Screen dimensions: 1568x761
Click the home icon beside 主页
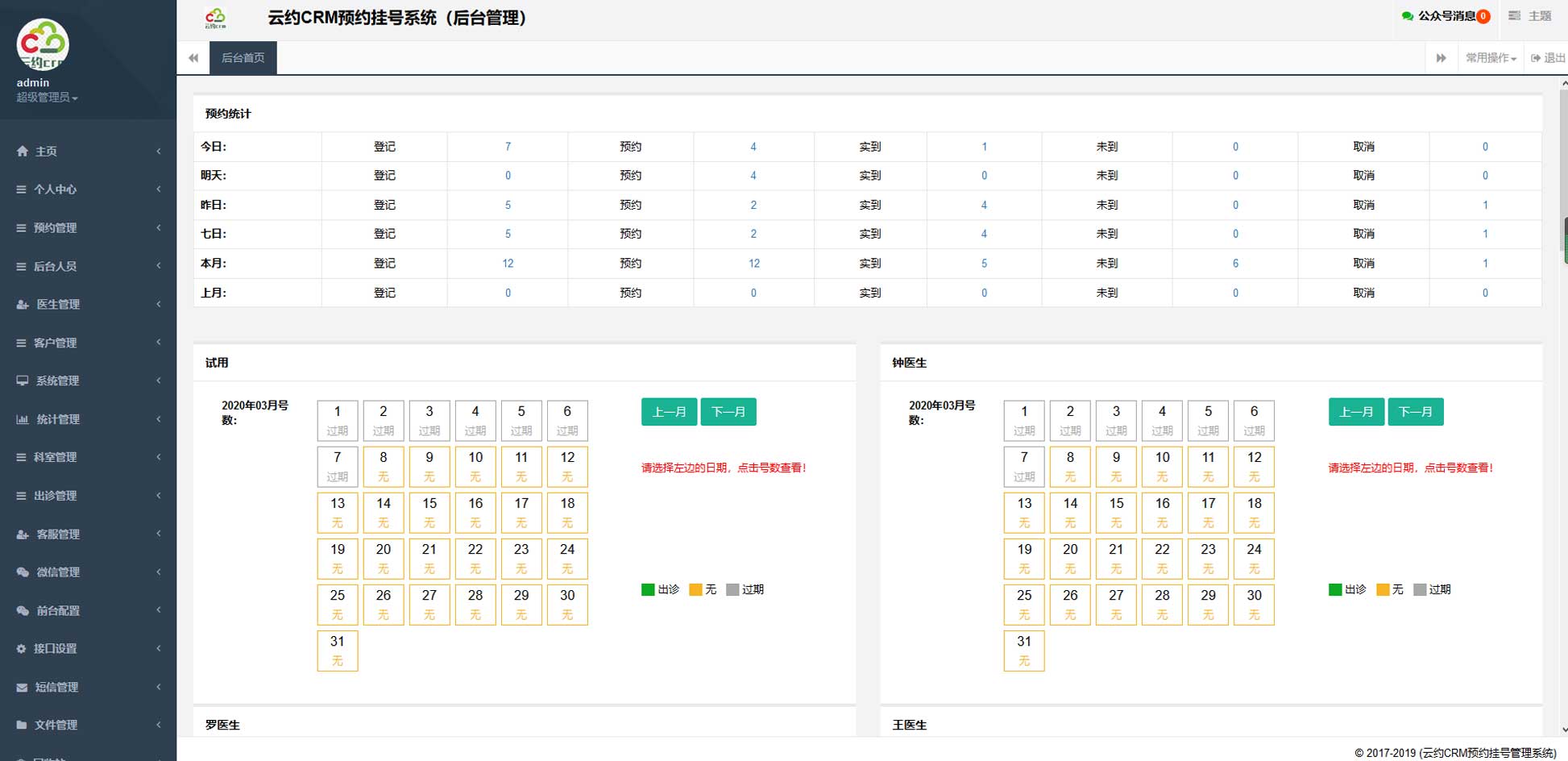(22, 152)
